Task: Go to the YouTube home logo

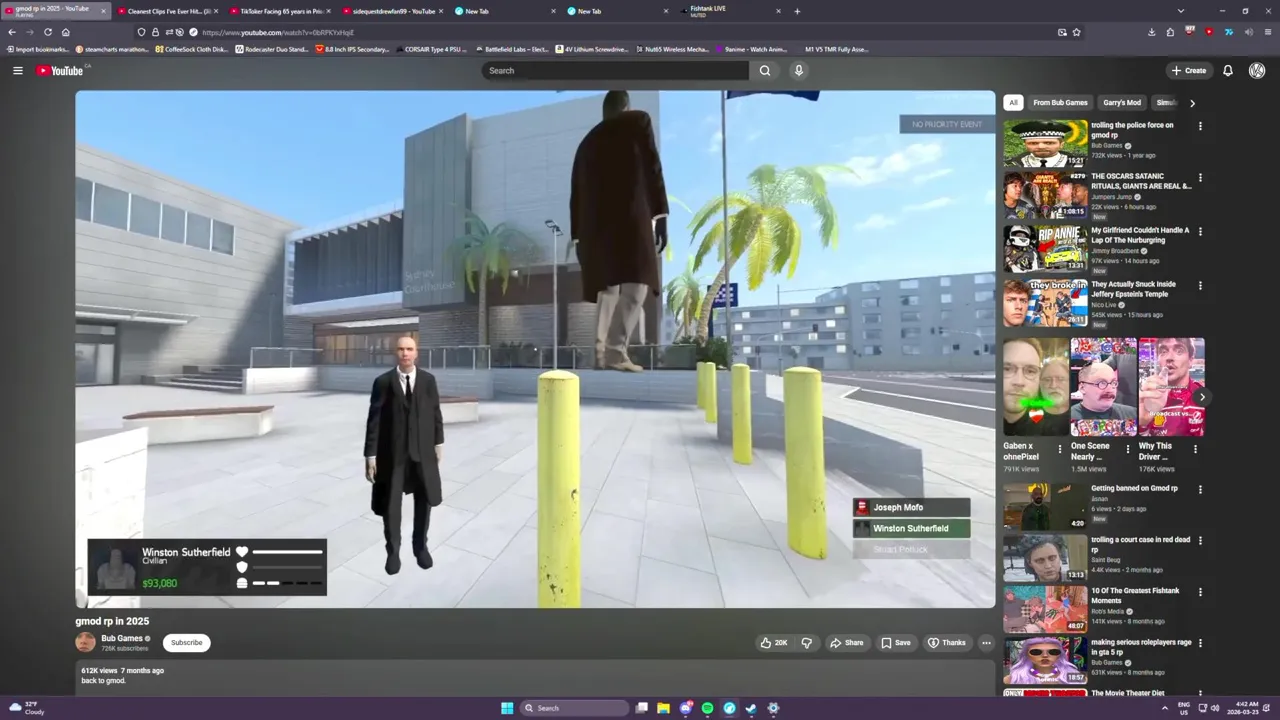Action: coord(60,70)
